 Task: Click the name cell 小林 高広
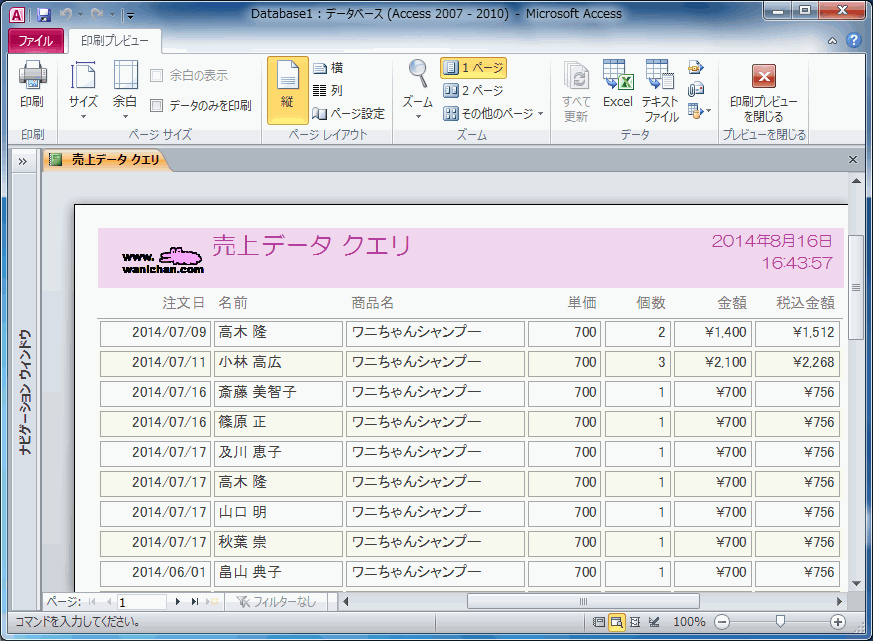tap(278, 363)
